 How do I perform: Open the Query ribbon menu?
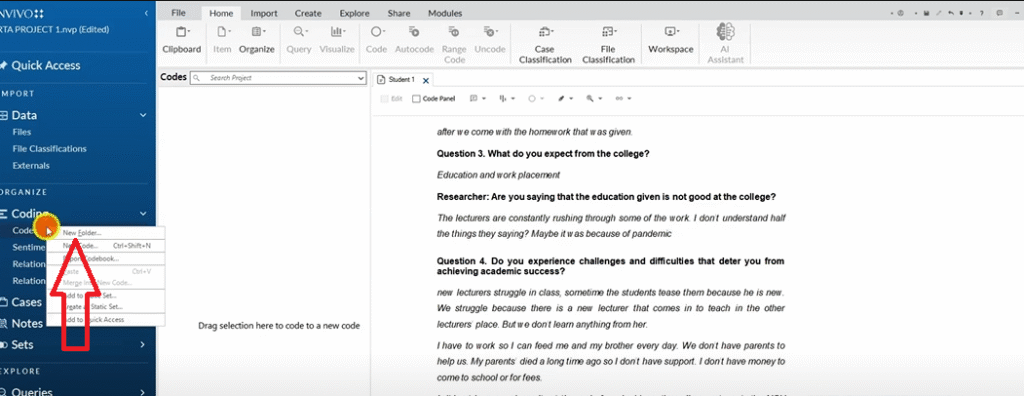[x=299, y=39]
